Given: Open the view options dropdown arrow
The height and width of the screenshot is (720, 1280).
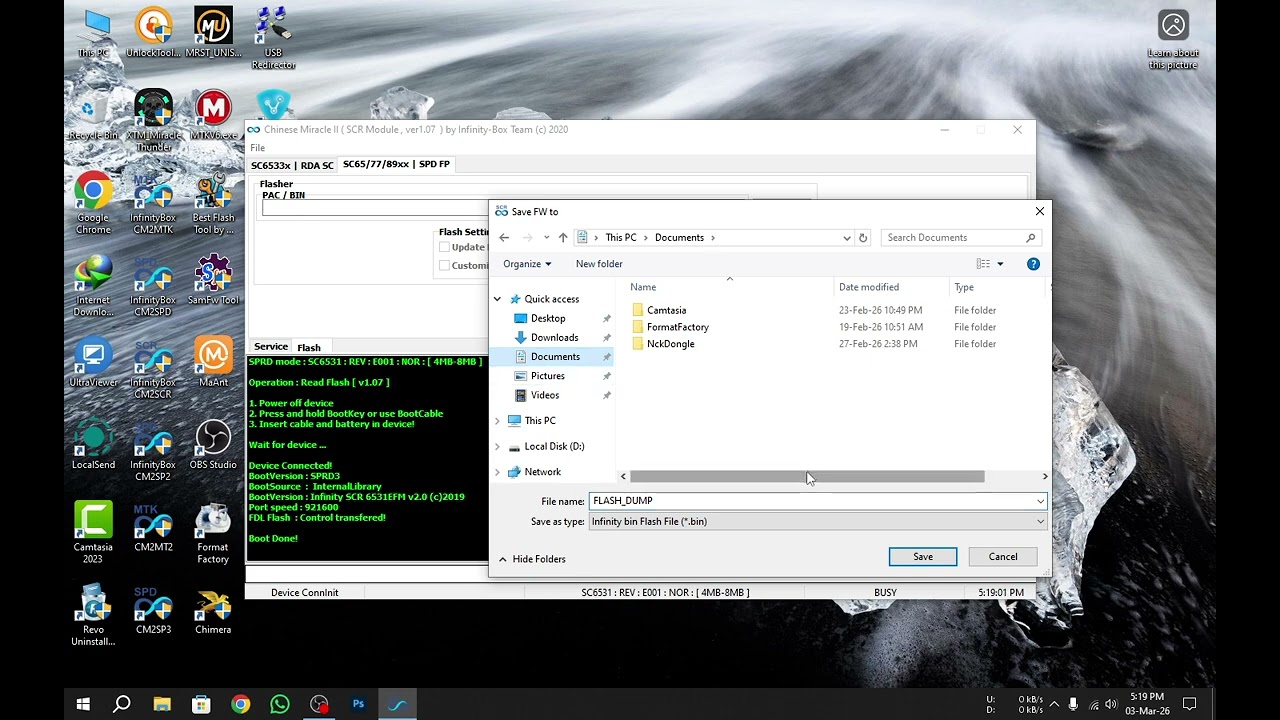Looking at the screenshot, I should pyautogui.click(x=1000, y=264).
